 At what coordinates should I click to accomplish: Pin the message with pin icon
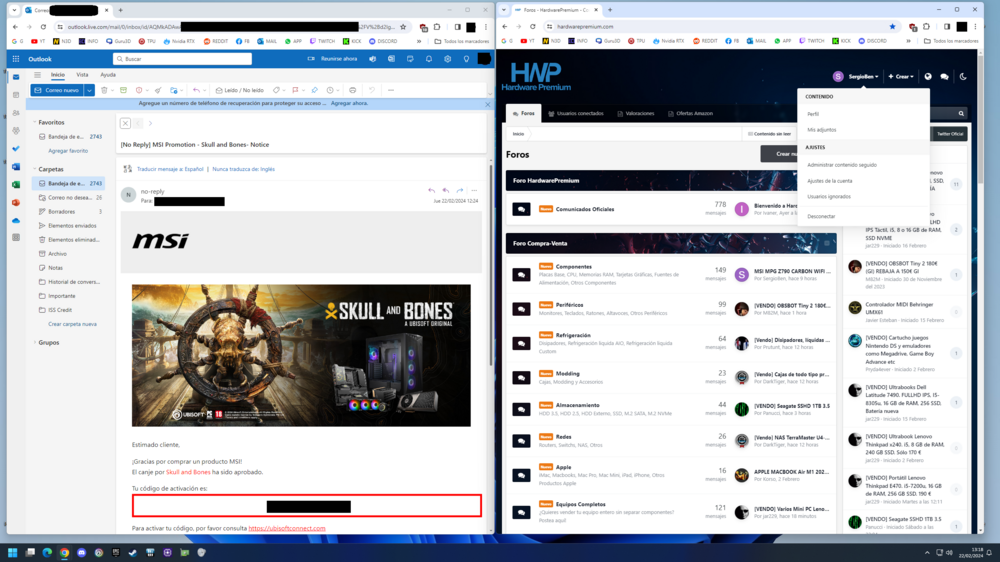point(314,90)
